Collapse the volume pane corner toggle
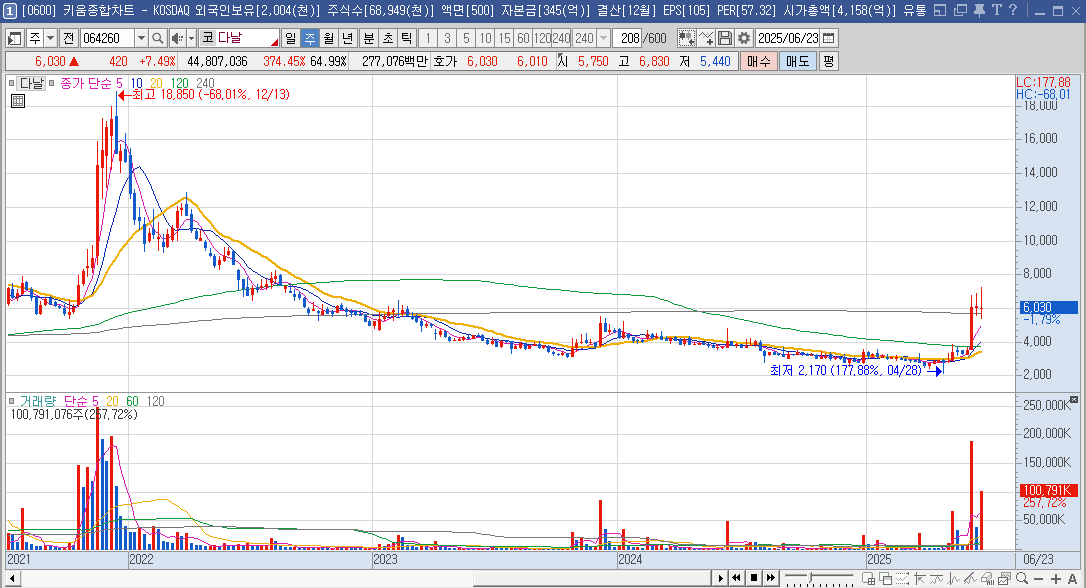1086x588 pixels. pos(1074,400)
